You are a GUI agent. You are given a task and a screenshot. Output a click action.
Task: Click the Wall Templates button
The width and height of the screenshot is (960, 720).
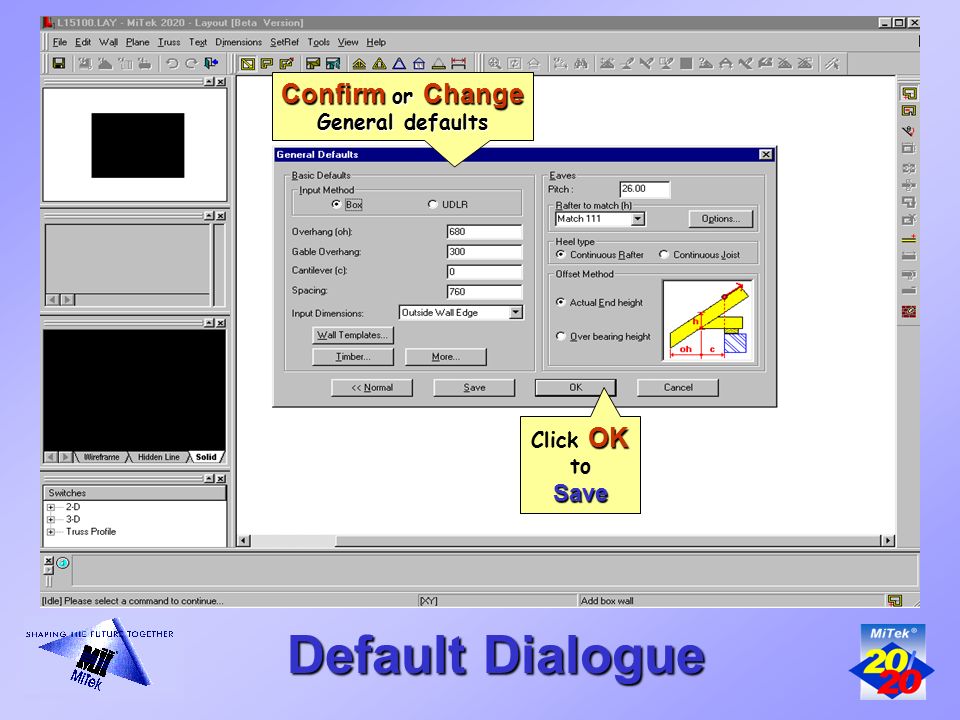point(353,335)
